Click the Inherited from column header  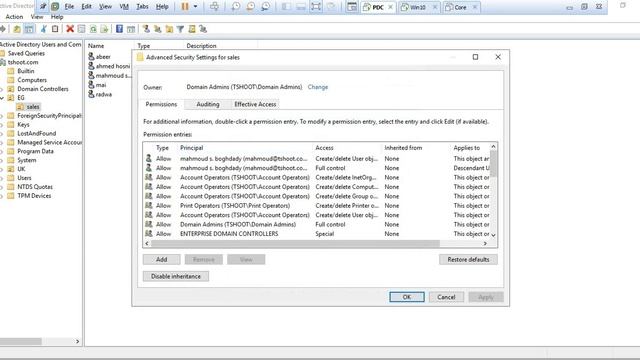(403, 148)
